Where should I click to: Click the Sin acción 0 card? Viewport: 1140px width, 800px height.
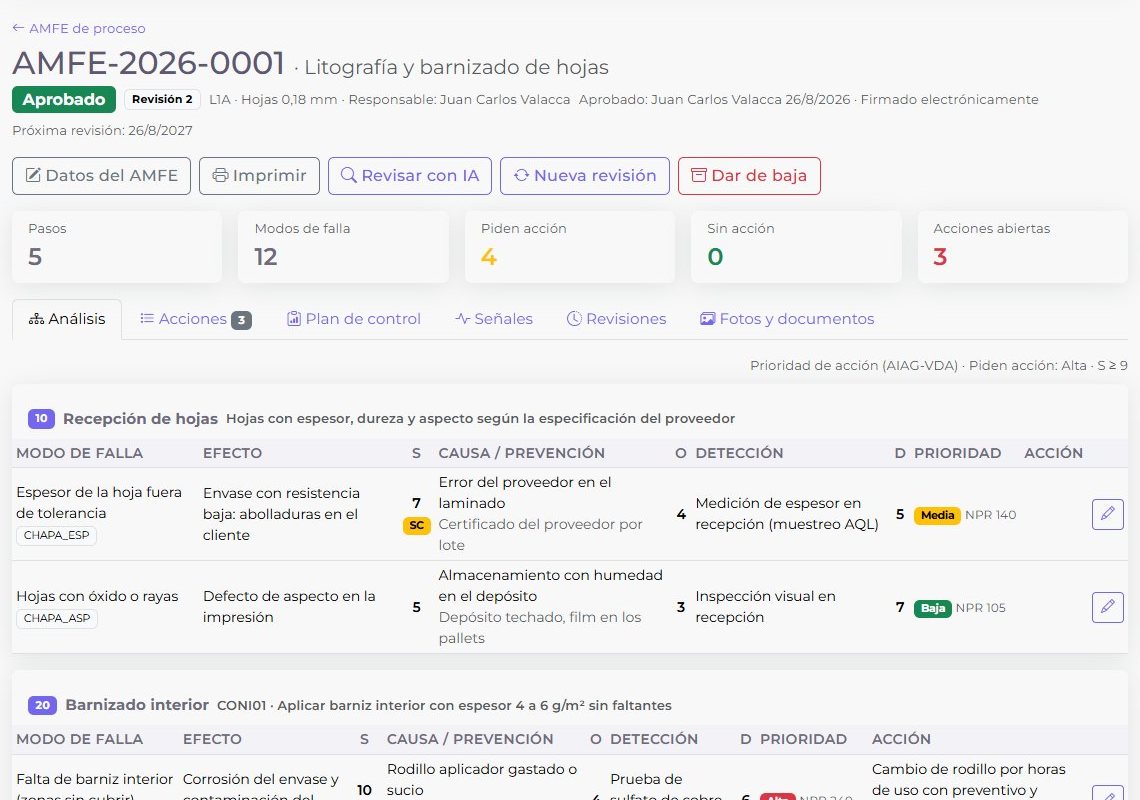pyautogui.click(x=796, y=247)
